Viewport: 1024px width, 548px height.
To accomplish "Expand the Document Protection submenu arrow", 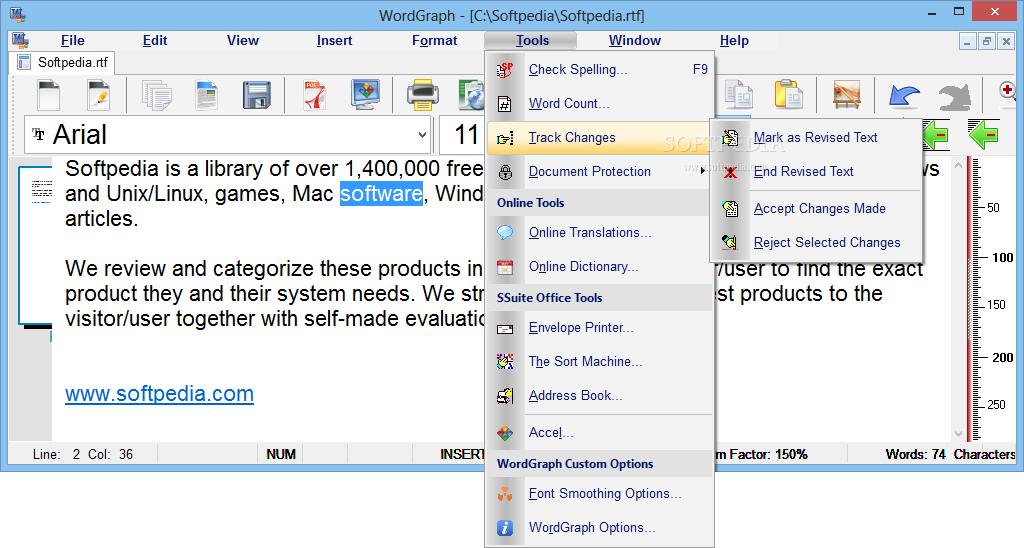I will (x=703, y=171).
